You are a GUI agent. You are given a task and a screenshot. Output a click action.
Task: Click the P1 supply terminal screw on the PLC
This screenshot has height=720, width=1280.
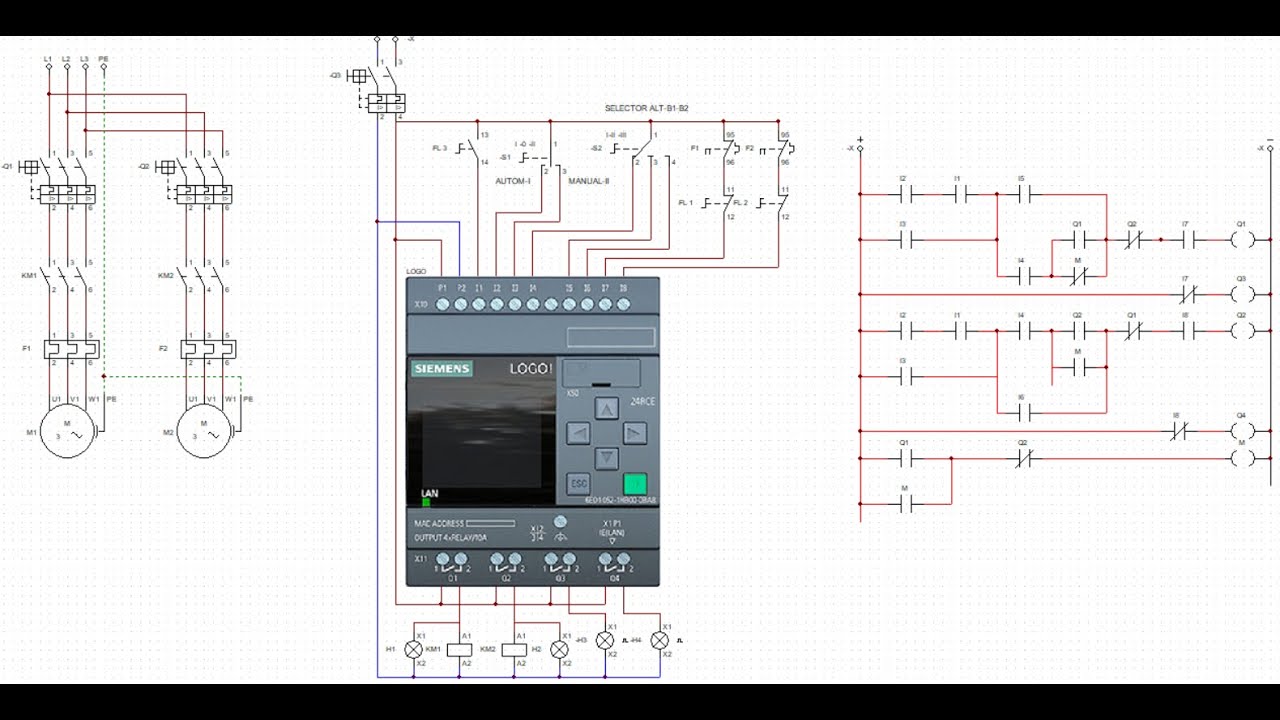tap(442, 304)
